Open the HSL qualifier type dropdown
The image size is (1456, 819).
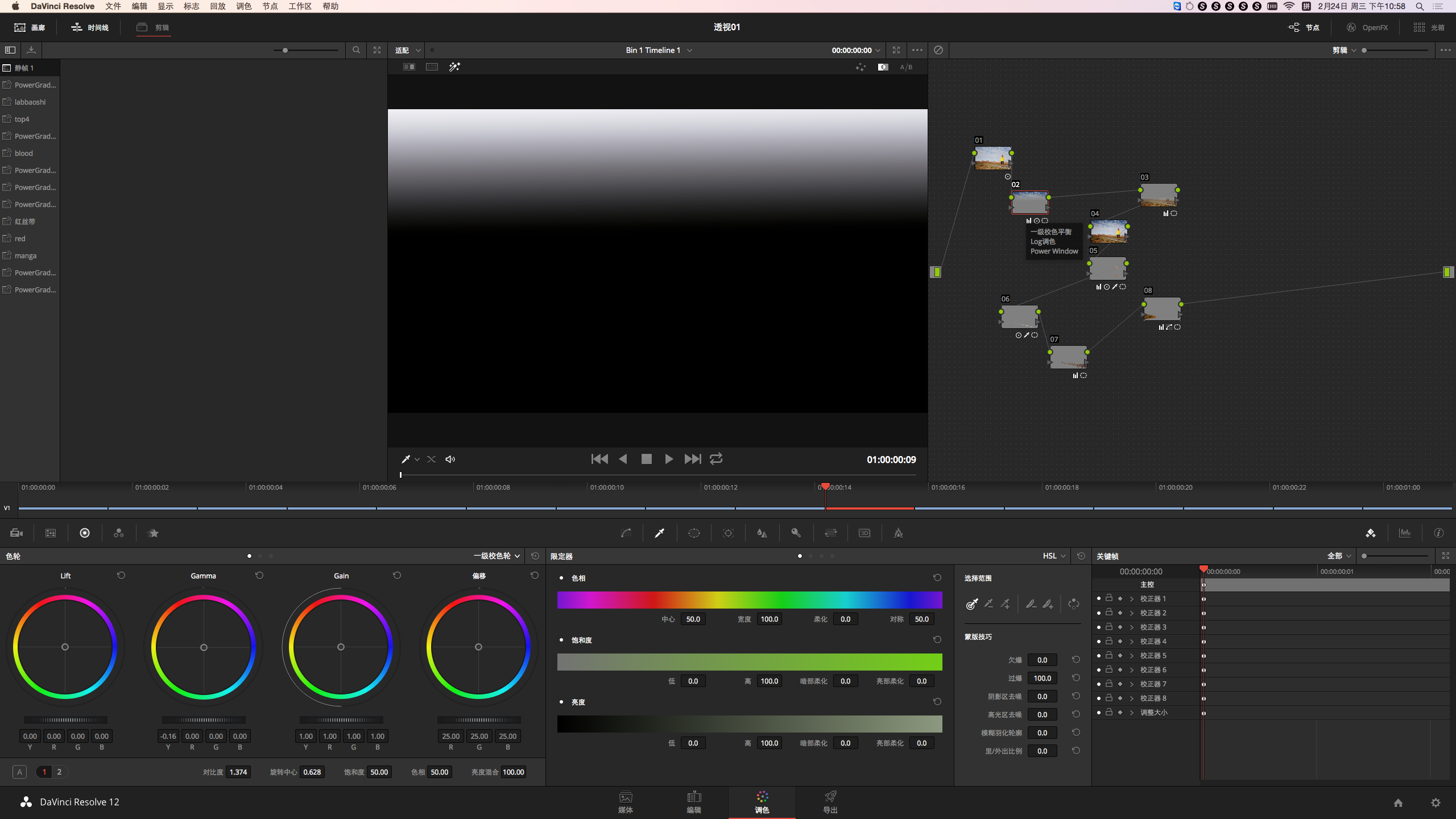point(1054,556)
